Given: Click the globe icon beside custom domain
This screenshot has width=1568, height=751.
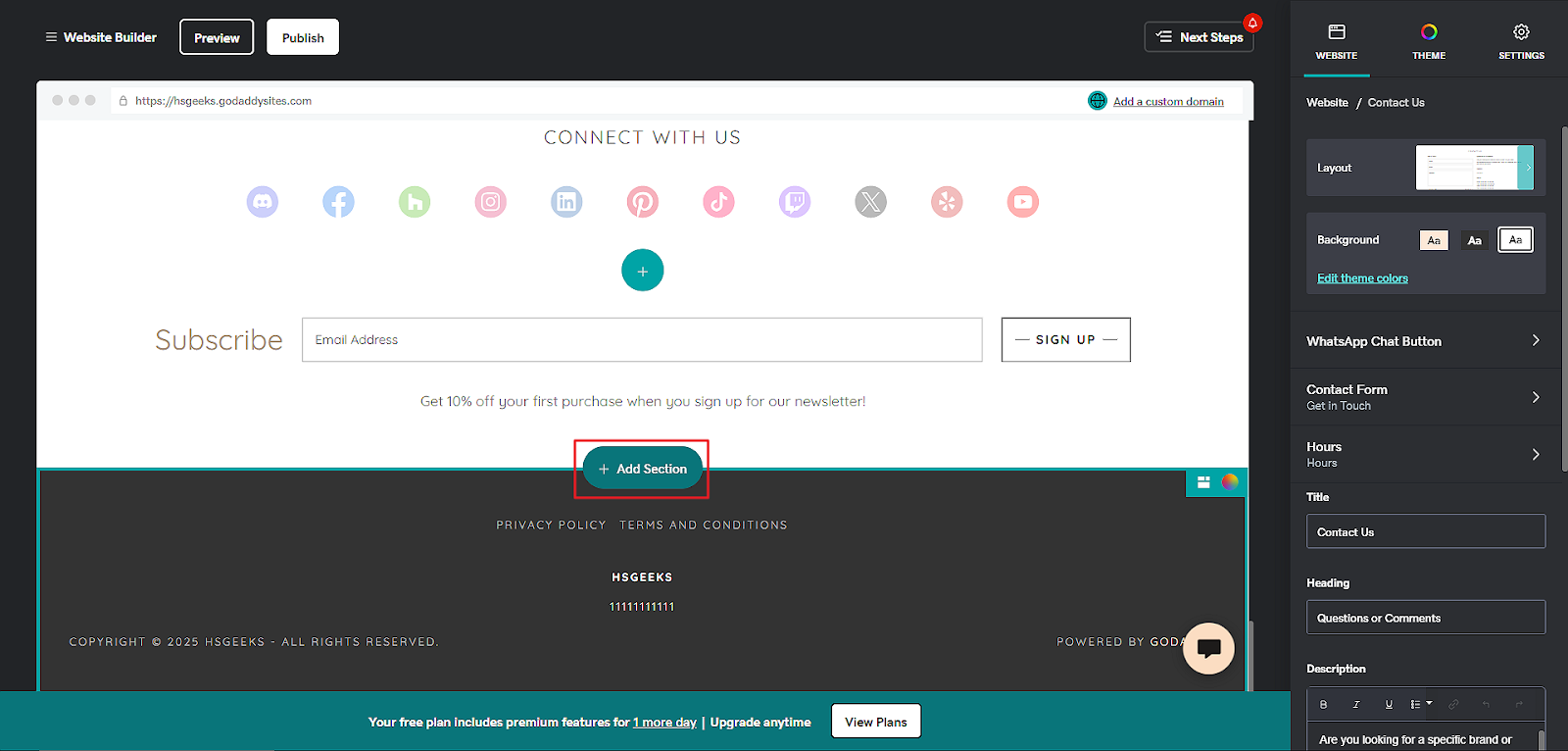Looking at the screenshot, I should point(1098,100).
